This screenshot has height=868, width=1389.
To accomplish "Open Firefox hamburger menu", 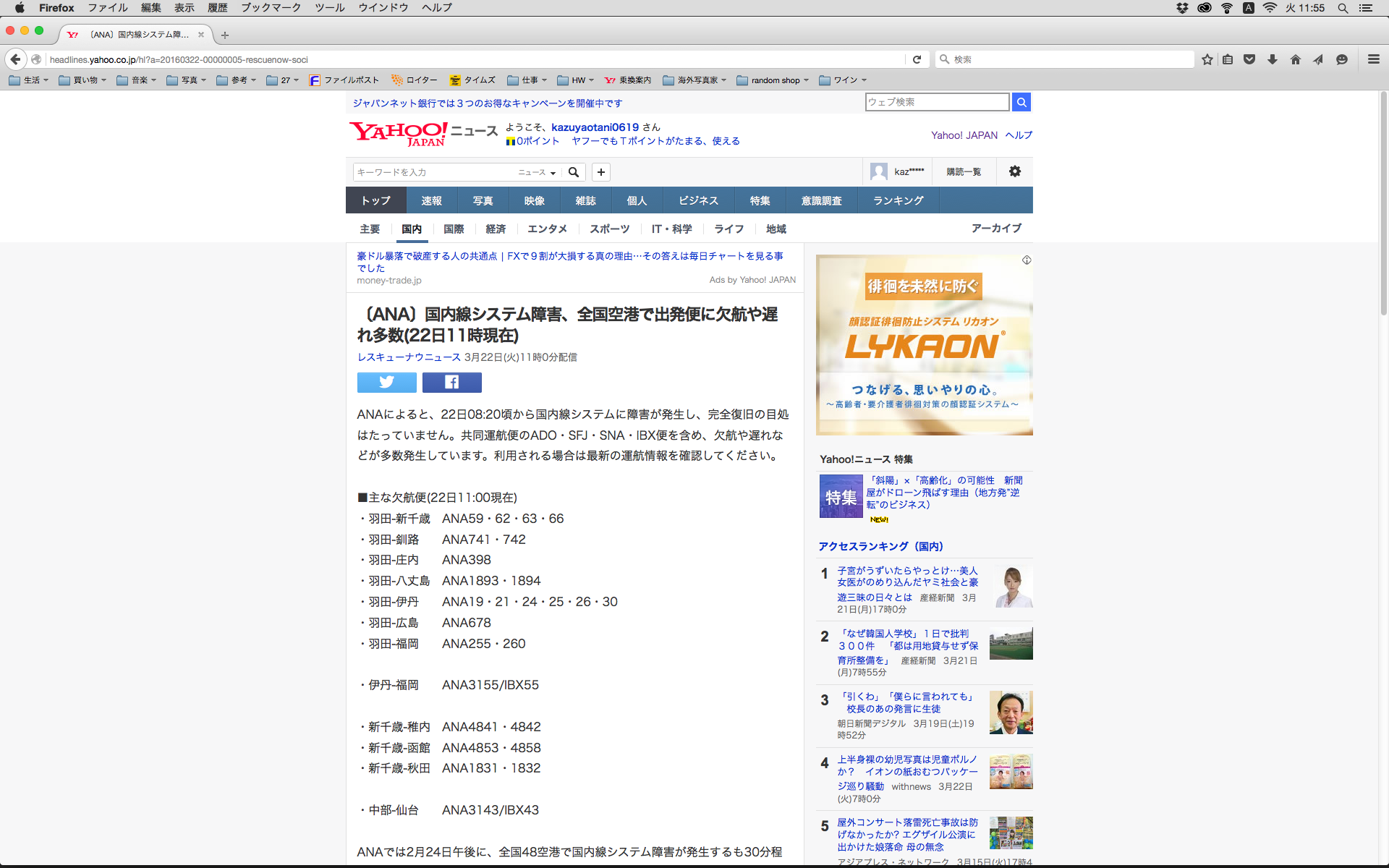I will point(1373,59).
